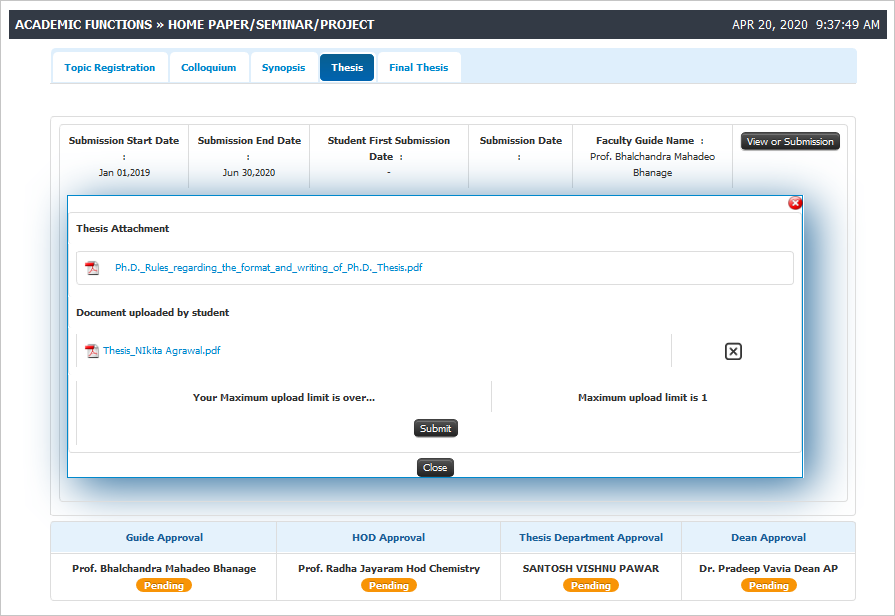Click the date and time in header
The width and height of the screenshot is (895, 616).
(x=806, y=25)
